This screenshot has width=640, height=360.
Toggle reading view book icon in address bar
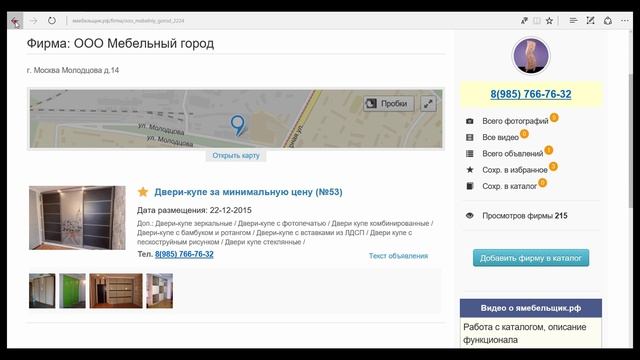[537, 20]
